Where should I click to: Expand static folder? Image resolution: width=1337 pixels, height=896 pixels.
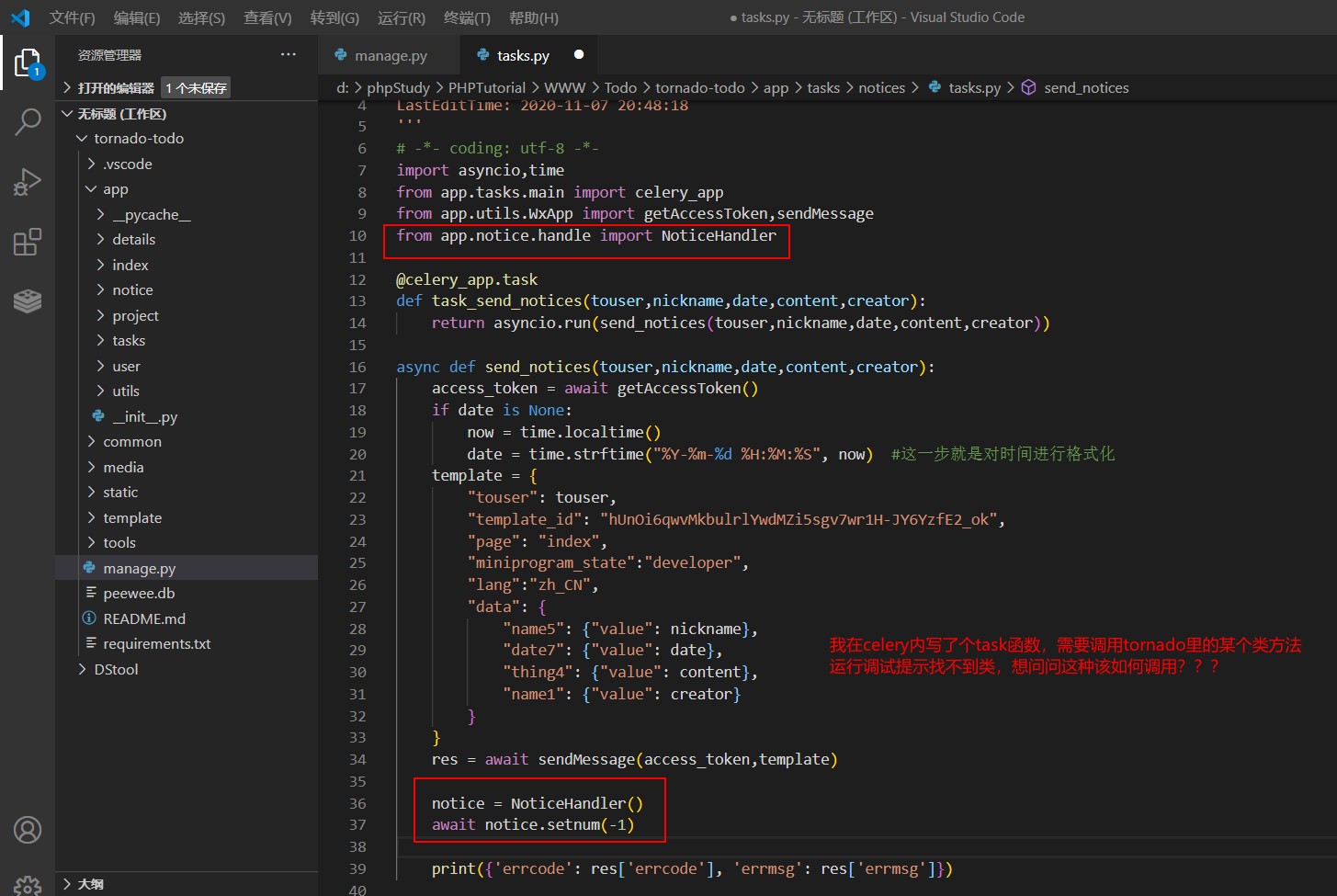pos(120,492)
